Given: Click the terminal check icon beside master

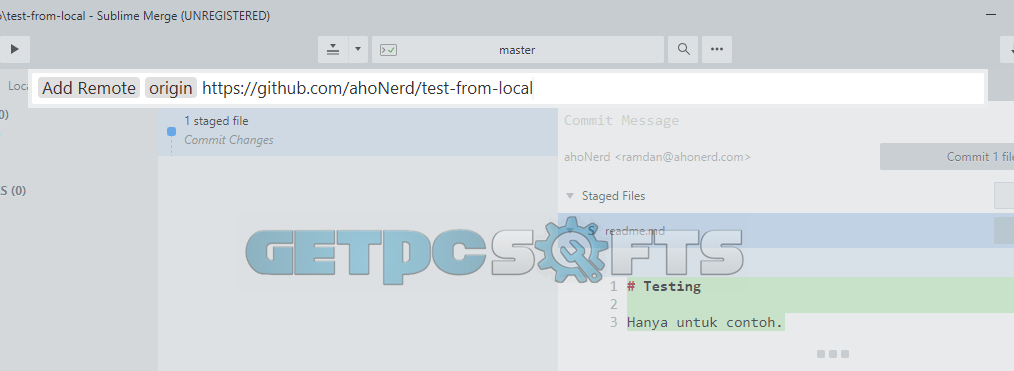Looking at the screenshot, I should tap(388, 50).
